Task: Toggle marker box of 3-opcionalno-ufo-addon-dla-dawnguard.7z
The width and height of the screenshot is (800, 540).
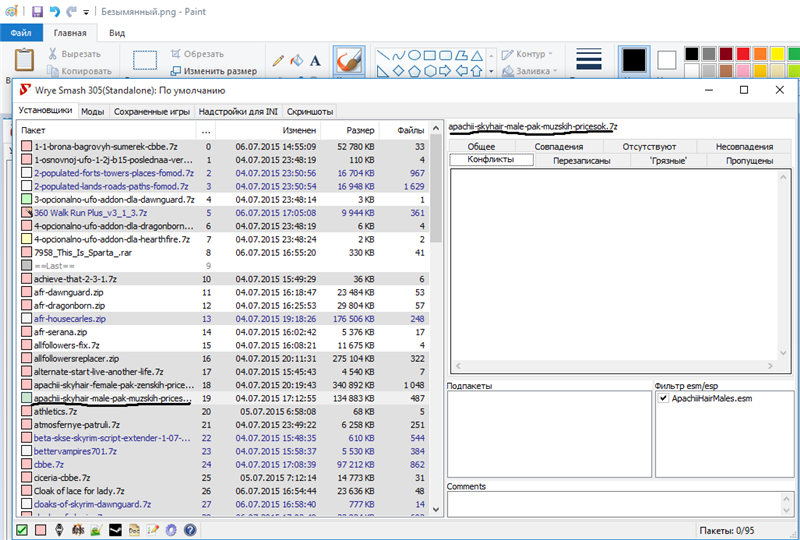Action: pos(27,200)
